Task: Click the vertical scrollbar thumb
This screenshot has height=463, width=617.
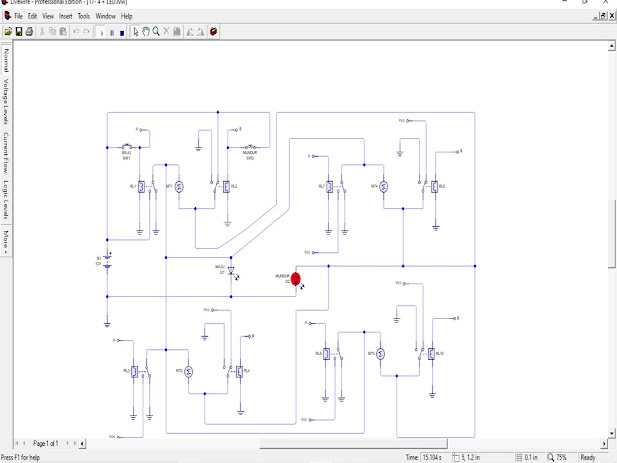Action: coord(611,234)
